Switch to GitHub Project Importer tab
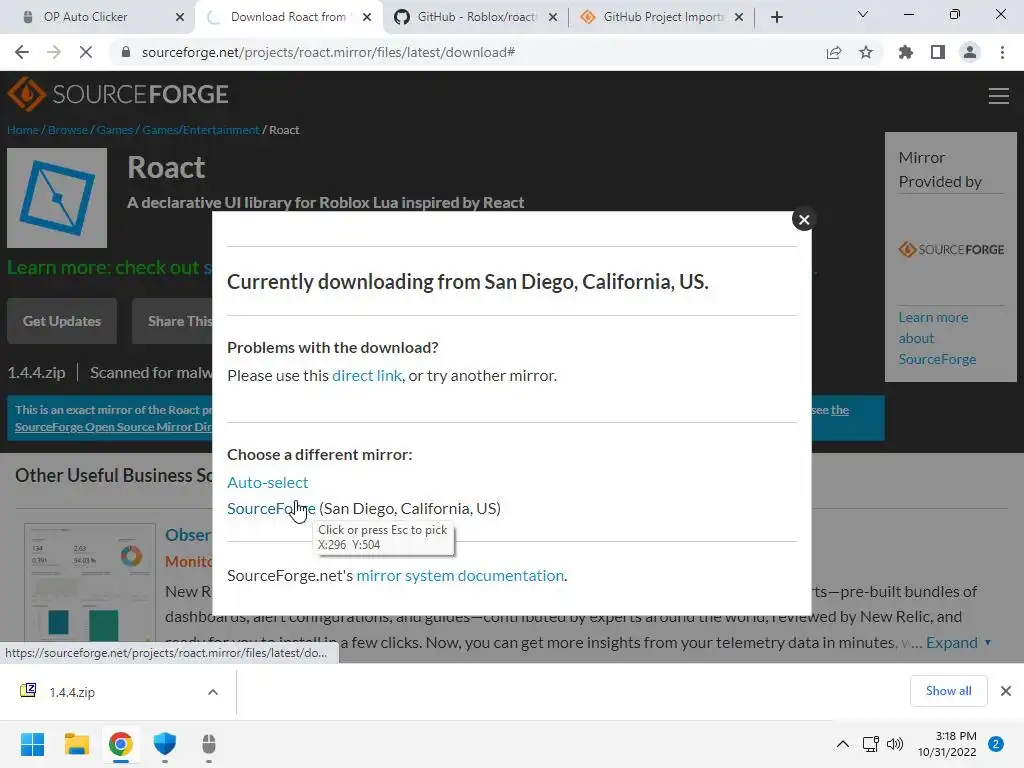Screen dimensions: 1024x768 pyautogui.click(x=664, y=17)
